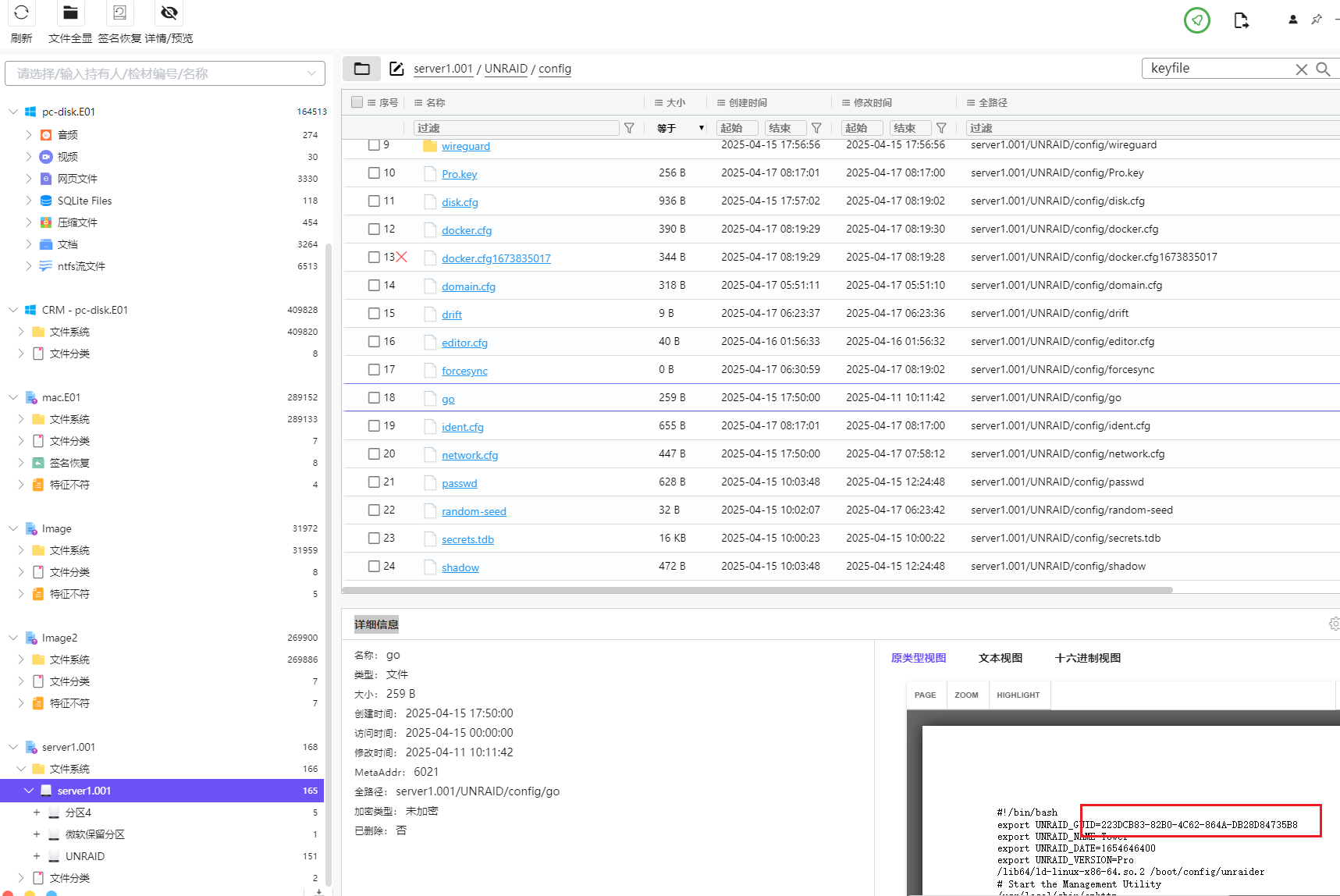Click the 微软保留分区 partition drive icon

tap(54, 834)
